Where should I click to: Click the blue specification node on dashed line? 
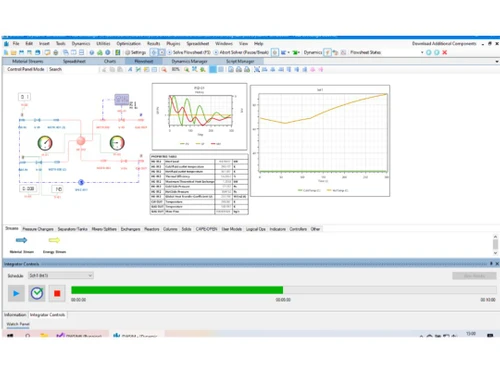tap(81, 182)
